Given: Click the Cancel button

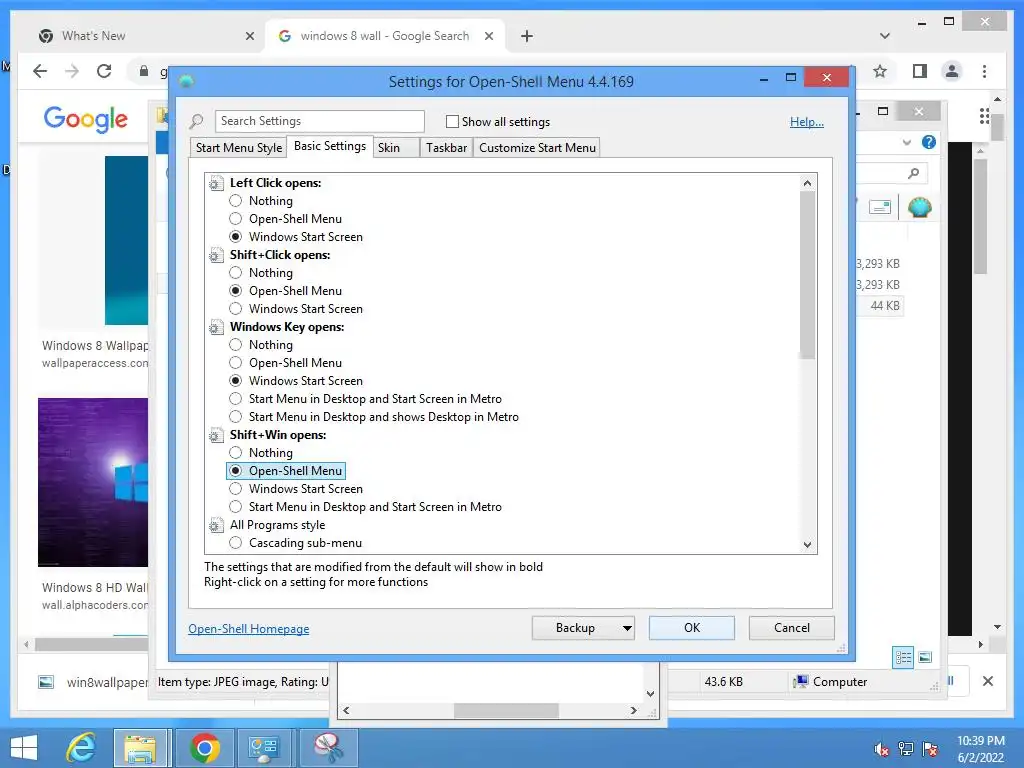Looking at the screenshot, I should [x=792, y=628].
